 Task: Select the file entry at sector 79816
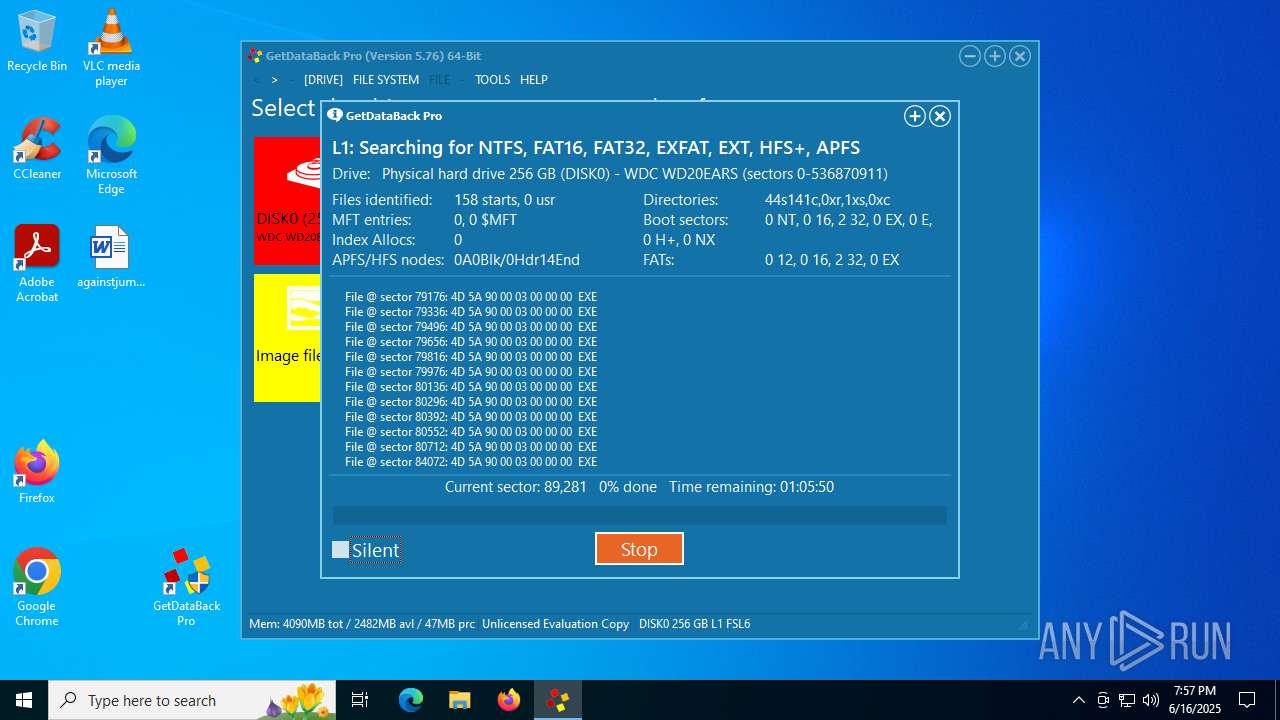[x=471, y=357]
